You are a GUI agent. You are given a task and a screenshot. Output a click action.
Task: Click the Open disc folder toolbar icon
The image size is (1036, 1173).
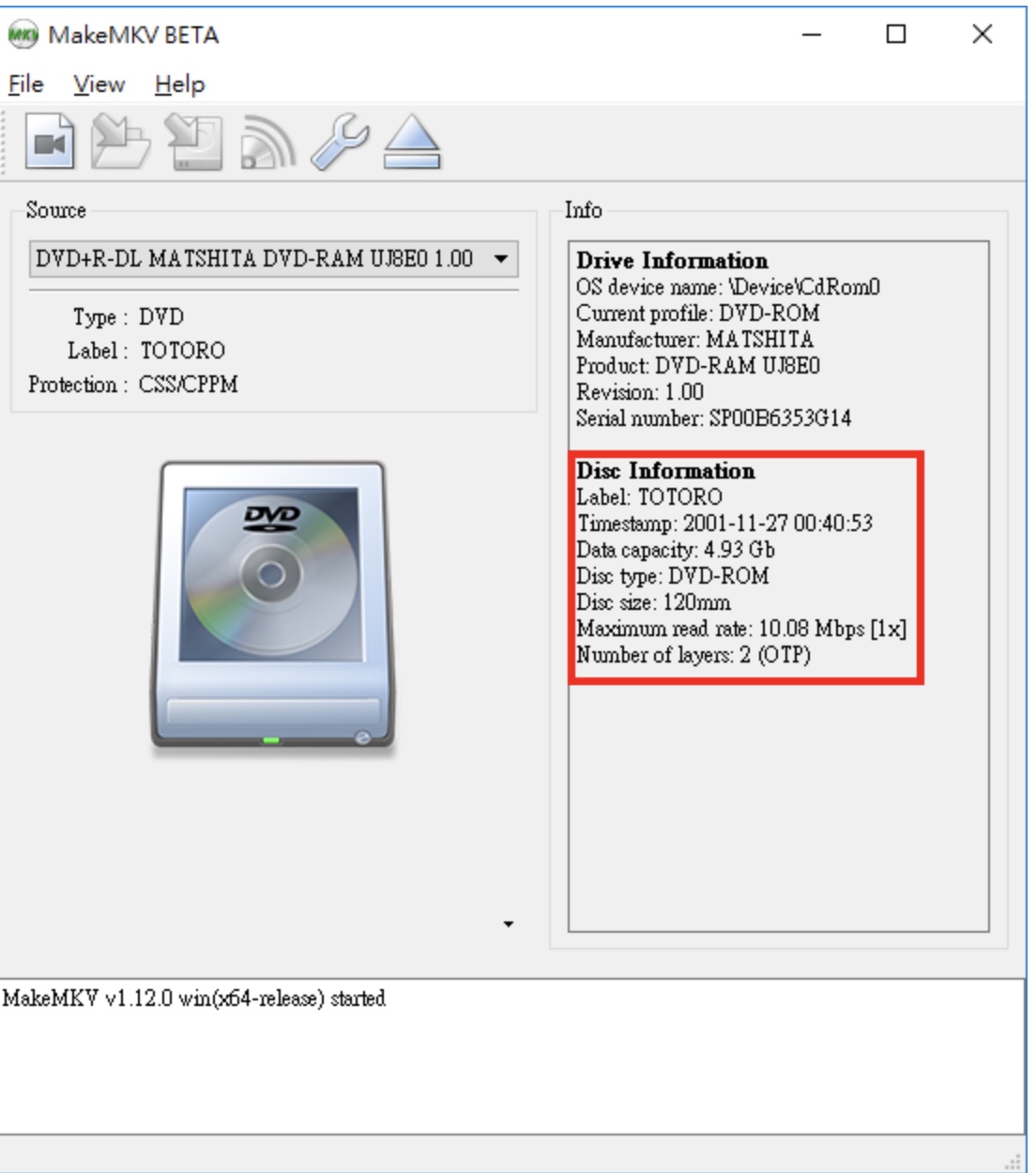120,142
